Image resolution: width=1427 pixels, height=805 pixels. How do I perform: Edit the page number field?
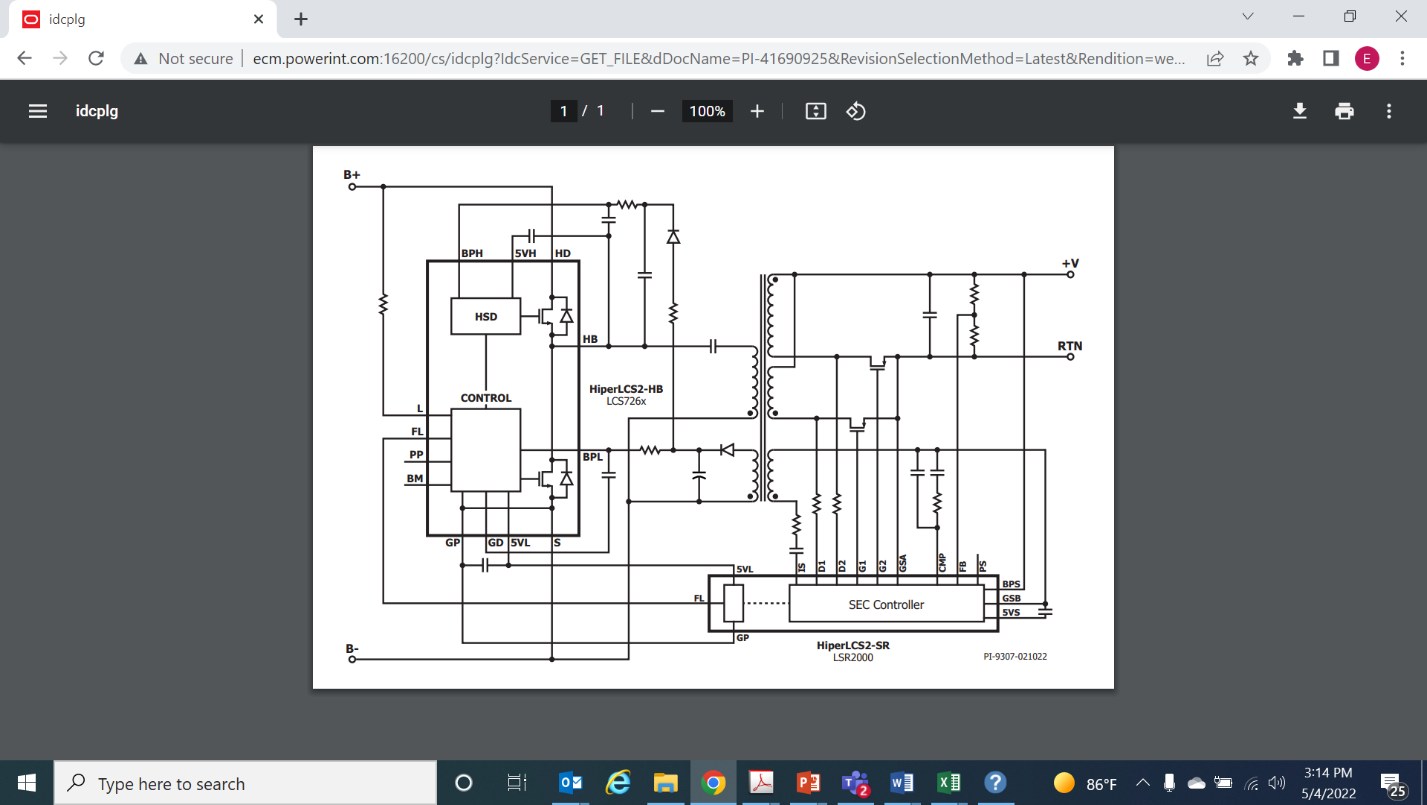pos(564,111)
